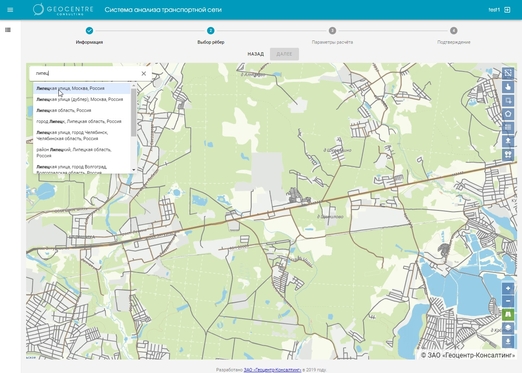Click the НАЗАД button
The height and width of the screenshot is (373, 522).
[x=256, y=54]
